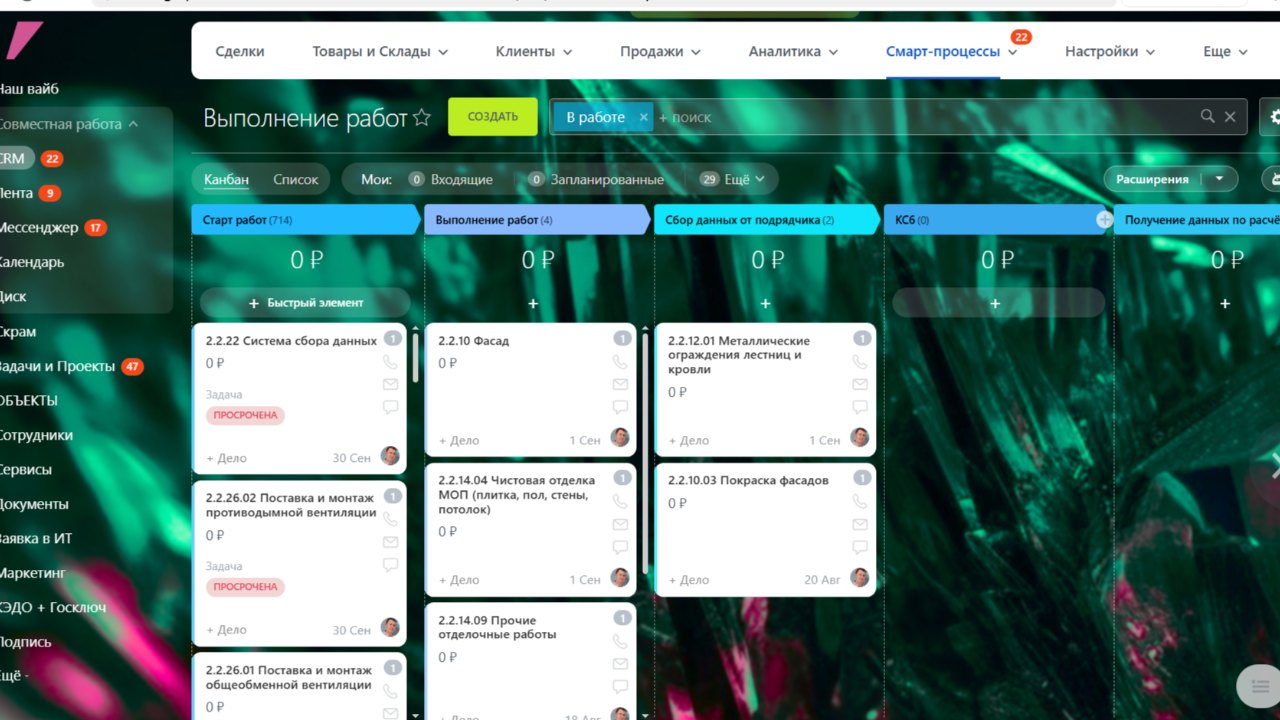Clear the search field with X icon

pos(1230,117)
